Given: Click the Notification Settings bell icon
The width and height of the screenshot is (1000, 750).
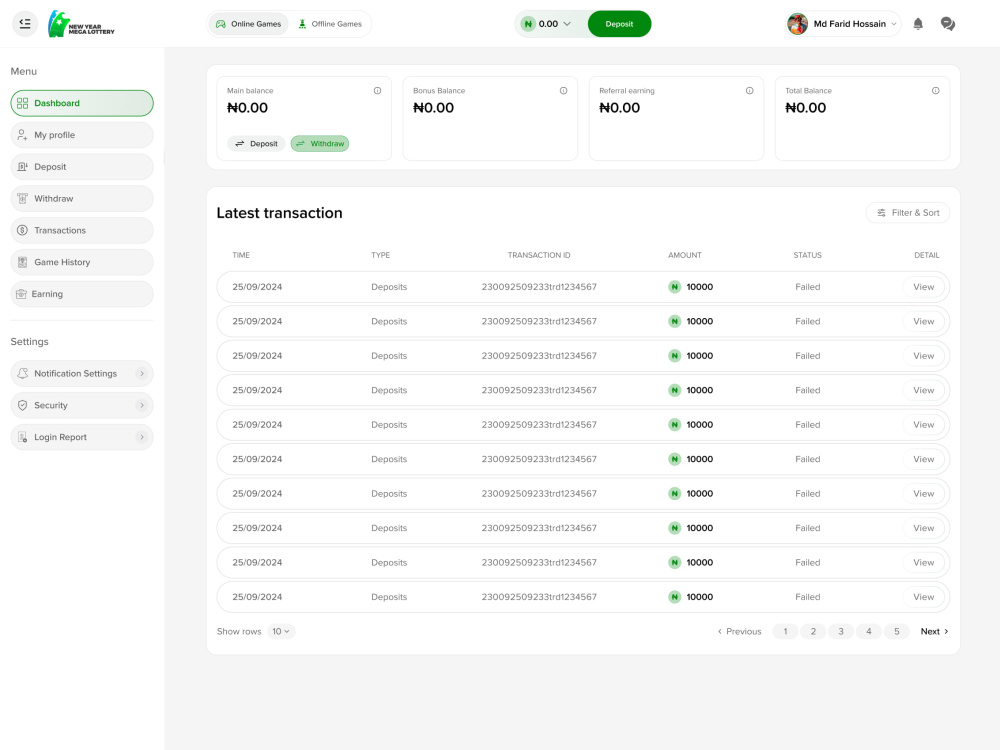Looking at the screenshot, I should coord(22,373).
